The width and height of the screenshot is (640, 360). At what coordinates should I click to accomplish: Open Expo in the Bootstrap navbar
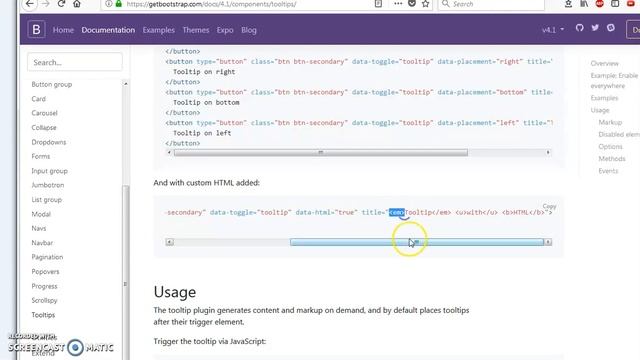(x=225, y=30)
